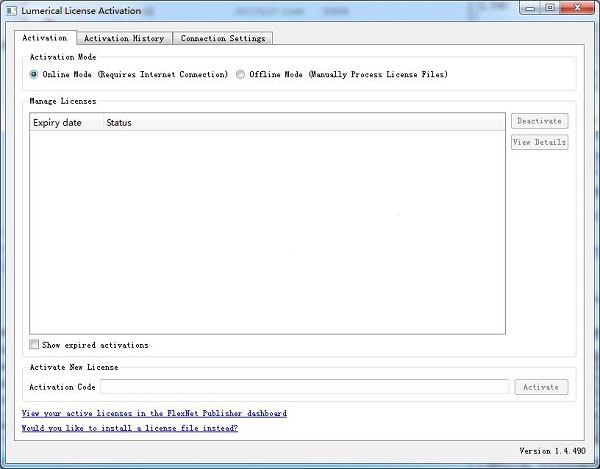This screenshot has height=469, width=600.
Task: Click the Version 1.4.490 text
Action: point(552,451)
